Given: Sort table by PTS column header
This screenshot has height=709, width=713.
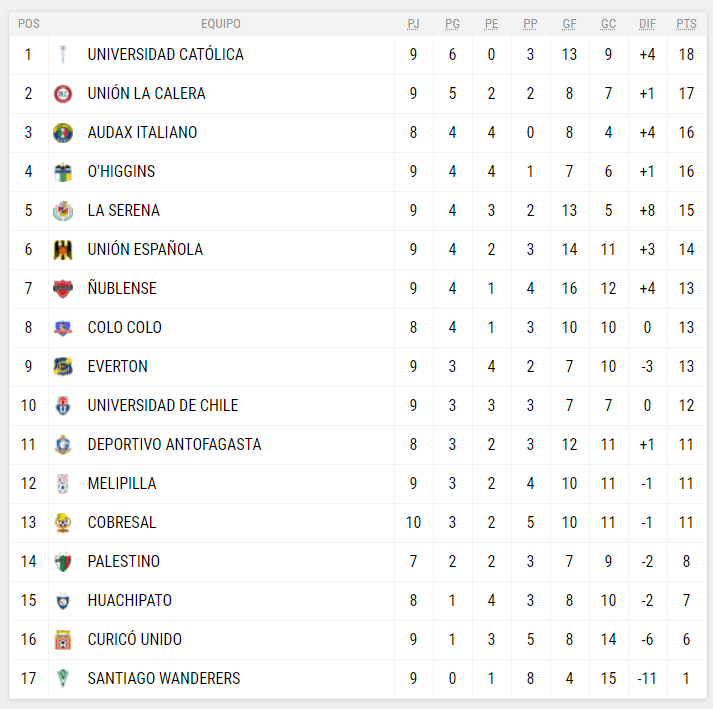Looking at the screenshot, I should tap(686, 24).
